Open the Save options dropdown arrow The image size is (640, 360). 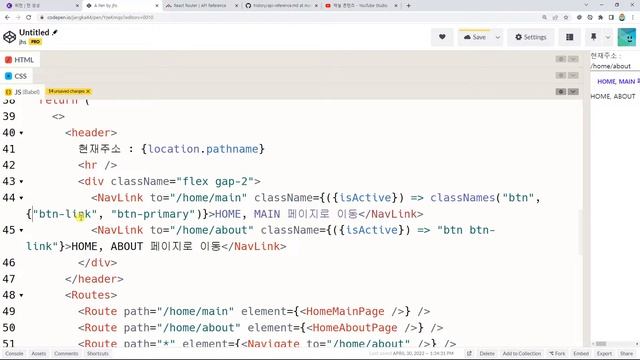[x=498, y=37]
